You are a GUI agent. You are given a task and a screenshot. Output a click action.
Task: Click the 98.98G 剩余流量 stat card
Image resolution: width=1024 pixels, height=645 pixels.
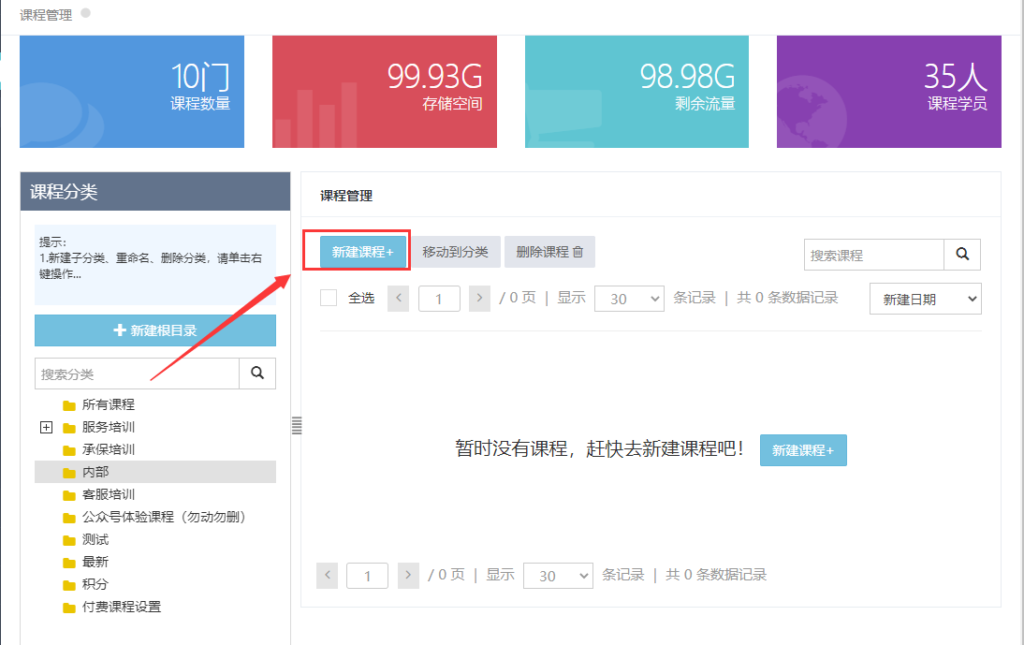[637, 91]
